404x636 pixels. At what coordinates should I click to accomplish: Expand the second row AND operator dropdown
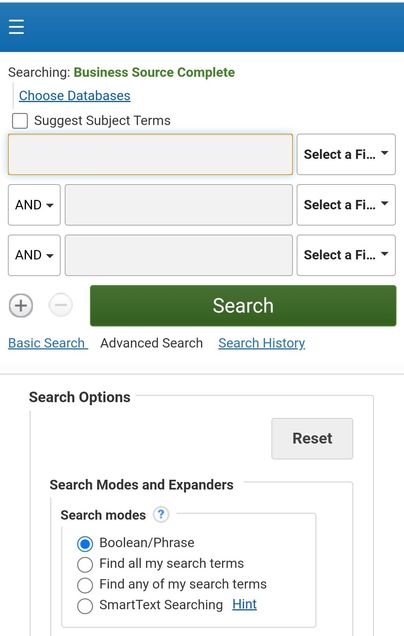[x=34, y=205]
